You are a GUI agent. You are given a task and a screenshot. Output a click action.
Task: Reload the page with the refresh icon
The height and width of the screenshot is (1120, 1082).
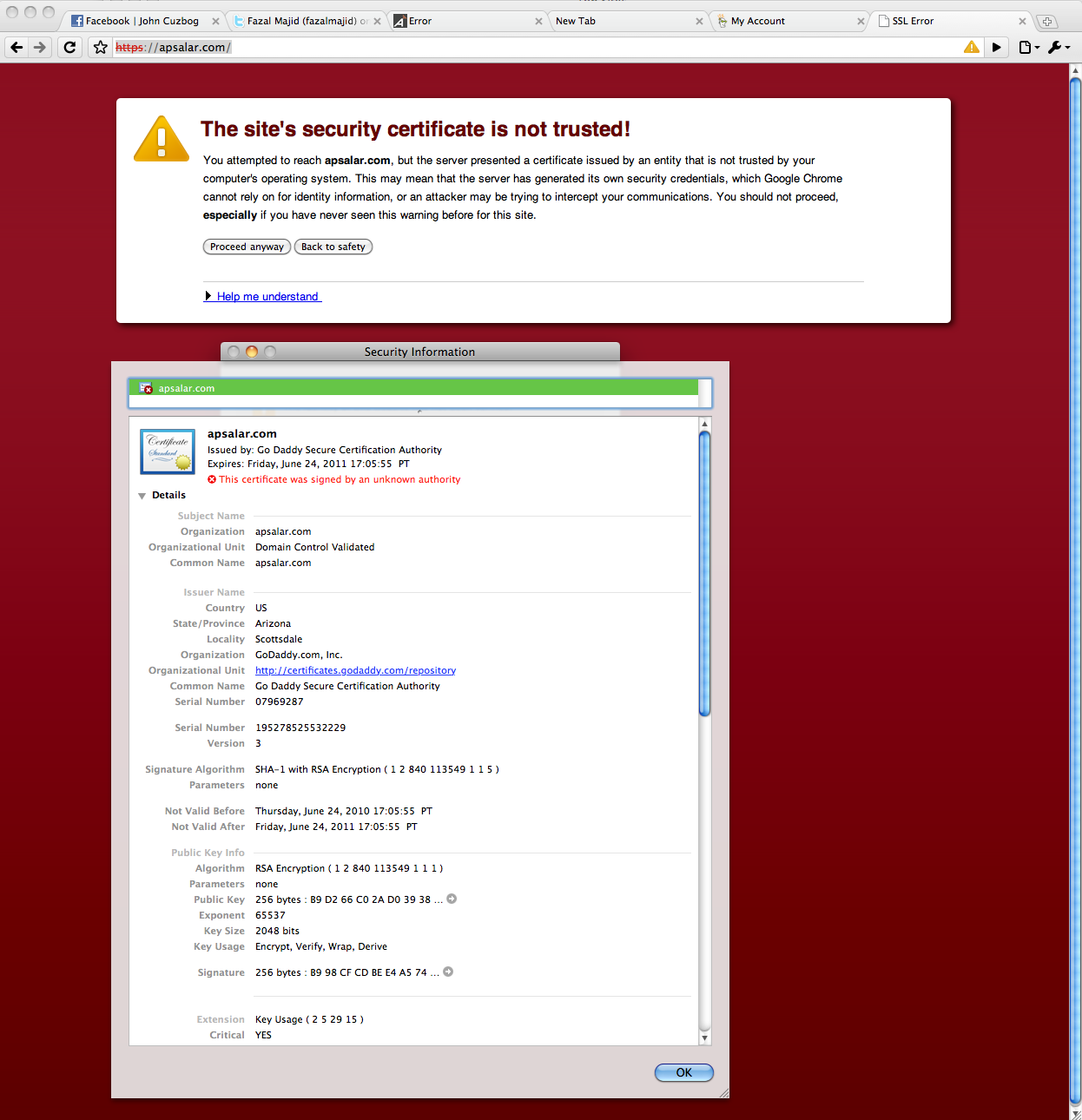pos(70,48)
